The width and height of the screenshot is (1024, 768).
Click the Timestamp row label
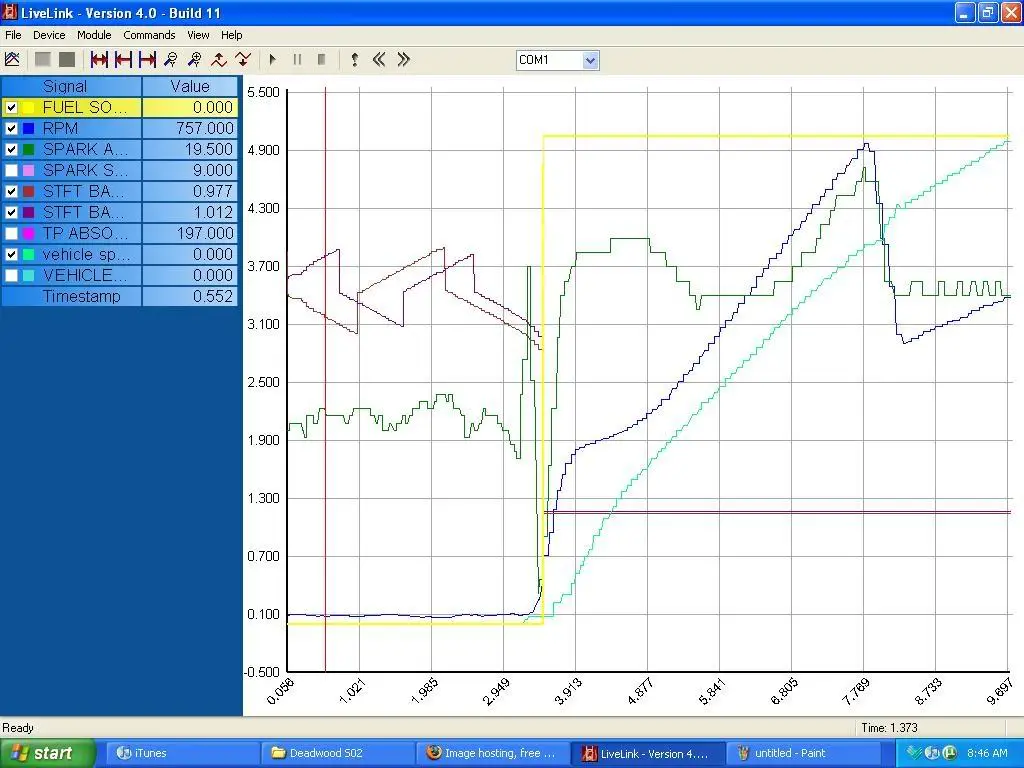pyautogui.click(x=82, y=296)
